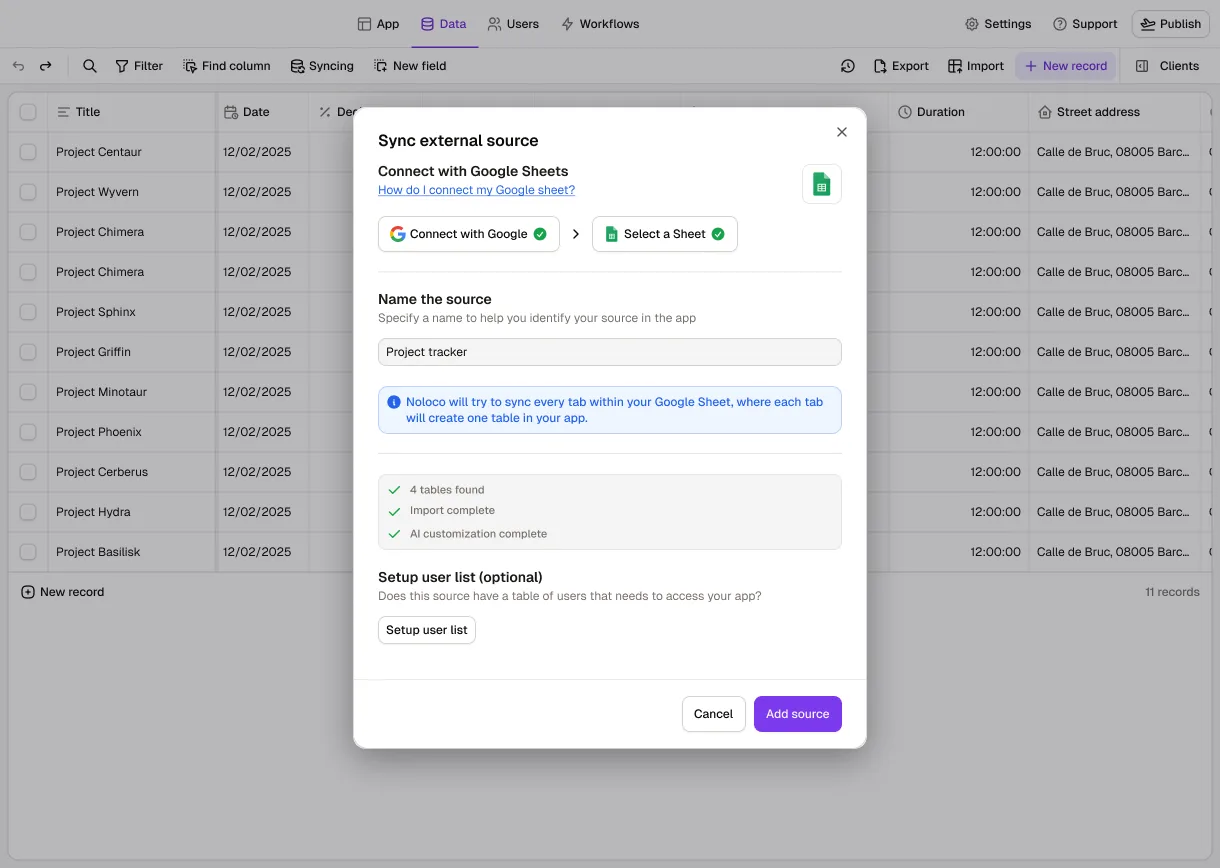Viewport: 1220px width, 868px height.
Task: Switch to the Data tab
Action: tap(443, 24)
